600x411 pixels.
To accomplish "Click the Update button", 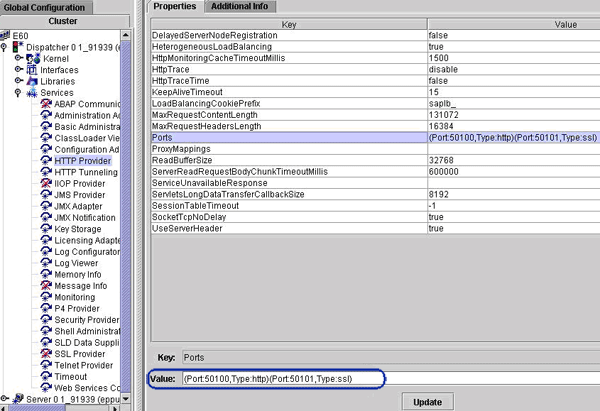I will pos(427,402).
